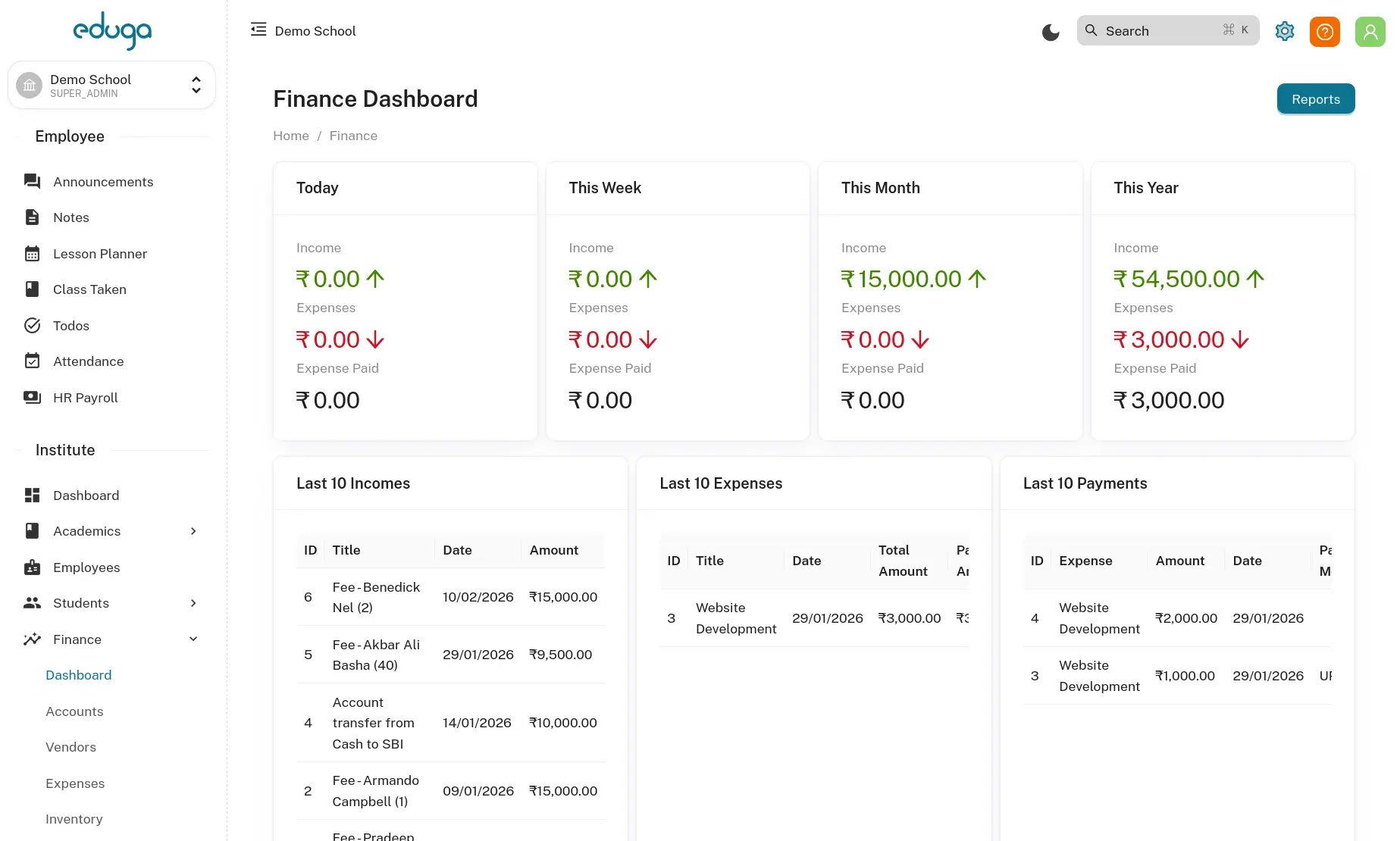Expand the Students submenu chevron
This screenshot has width=1400, height=841.
[x=193, y=603]
